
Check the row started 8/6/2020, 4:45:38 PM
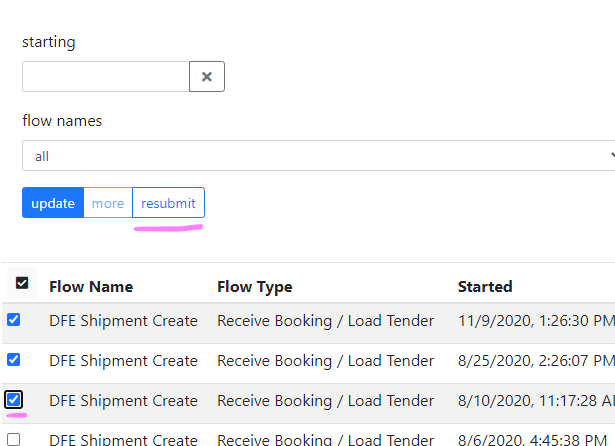pos(14,439)
